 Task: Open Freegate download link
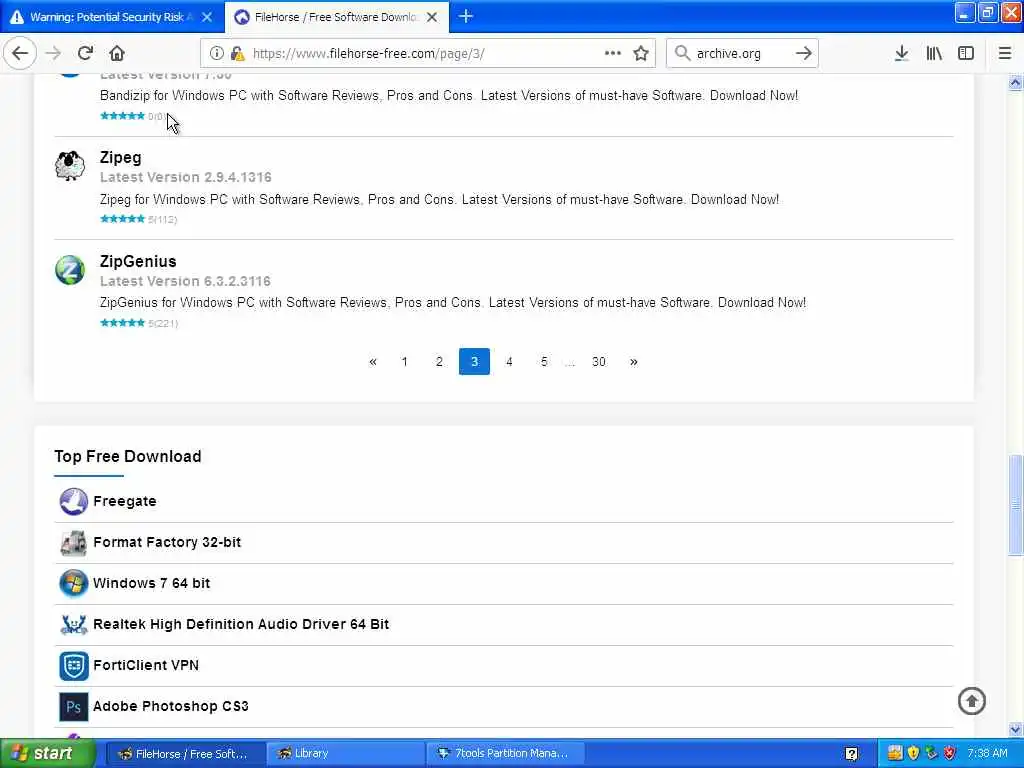125,501
